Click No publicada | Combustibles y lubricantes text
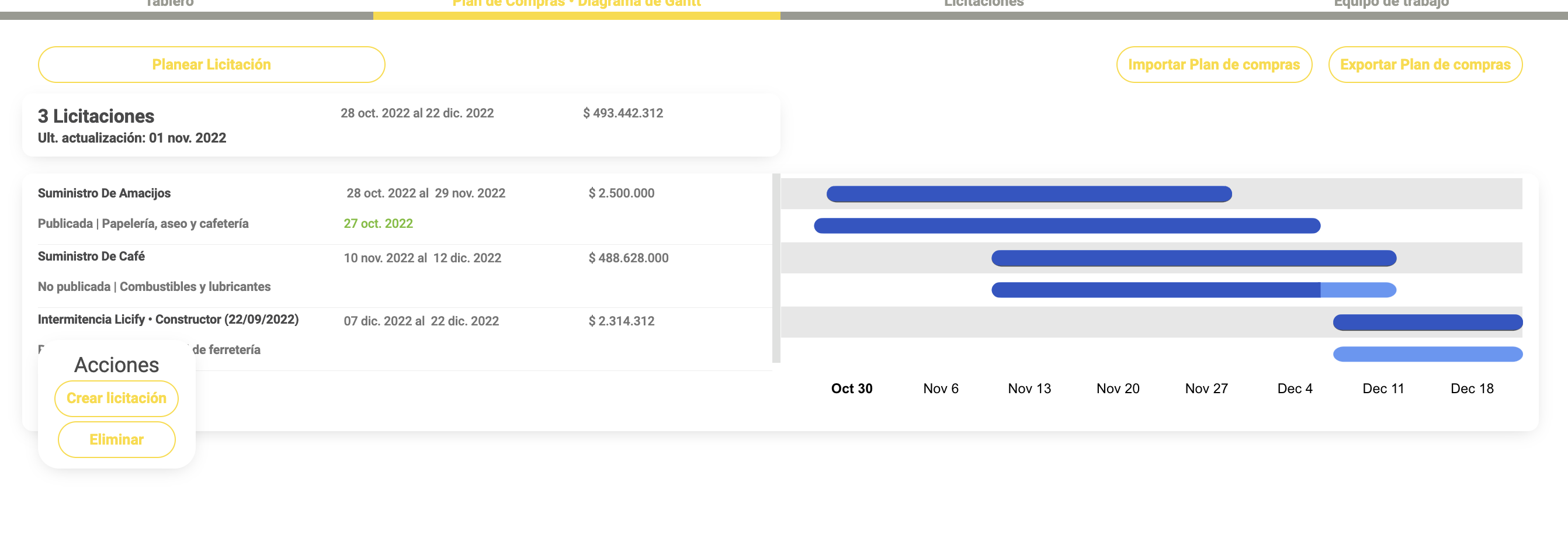Image resolution: width=1568 pixels, height=548 pixels. [154, 287]
